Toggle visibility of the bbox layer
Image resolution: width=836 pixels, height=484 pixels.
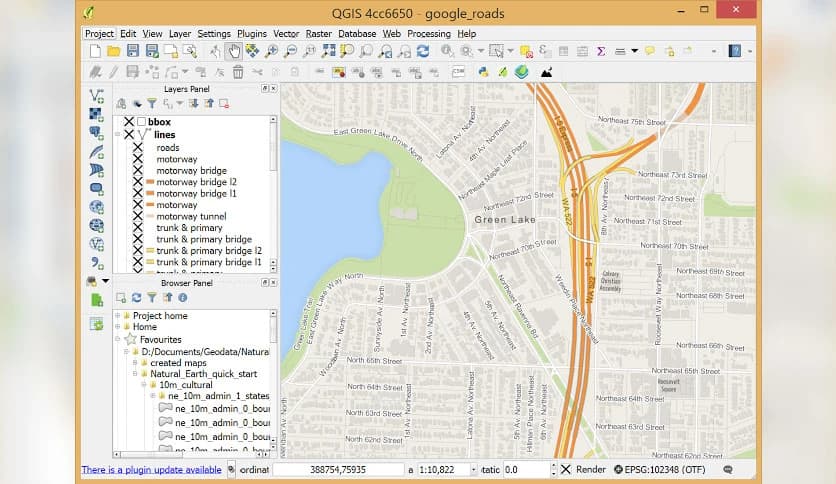click(x=129, y=122)
